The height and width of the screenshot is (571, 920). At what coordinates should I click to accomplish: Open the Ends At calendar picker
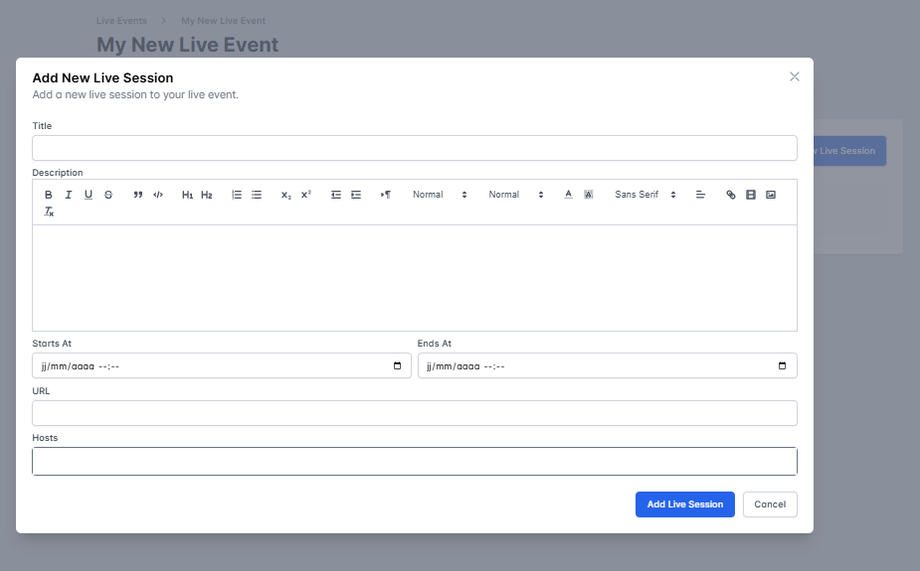click(782, 366)
